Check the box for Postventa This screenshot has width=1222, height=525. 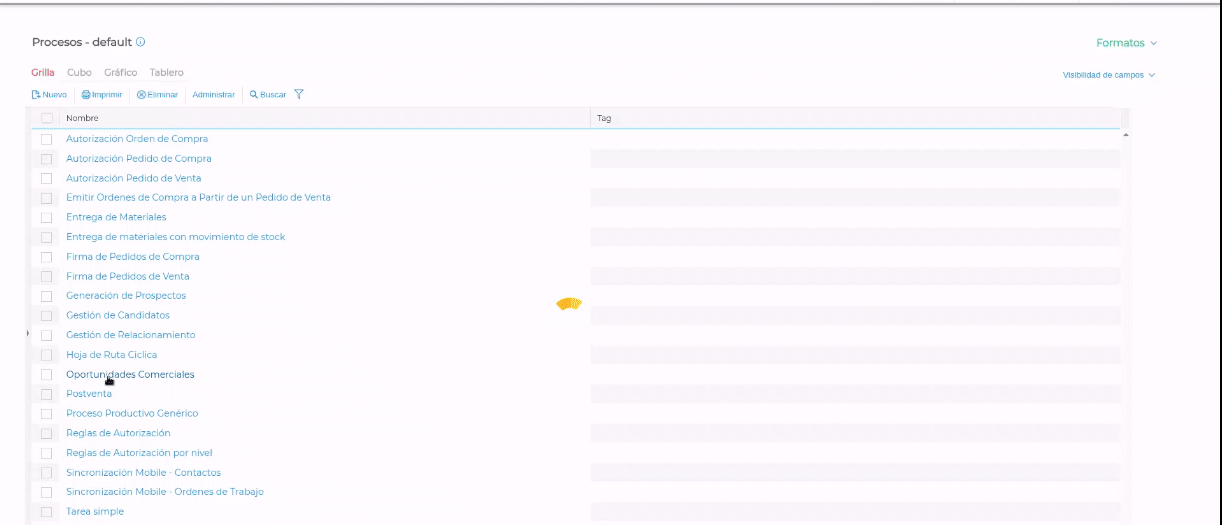46,394
